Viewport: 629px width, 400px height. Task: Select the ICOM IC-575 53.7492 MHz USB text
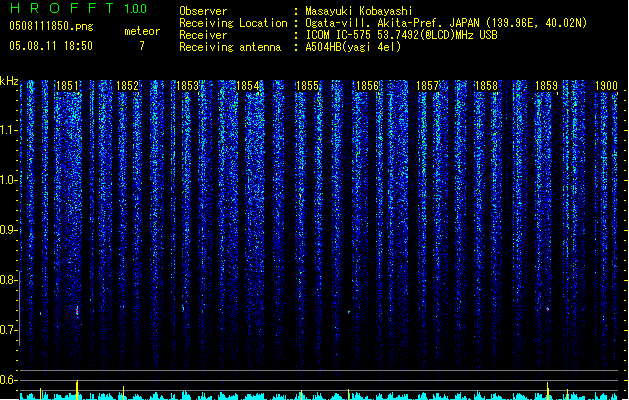pos(401,35)
